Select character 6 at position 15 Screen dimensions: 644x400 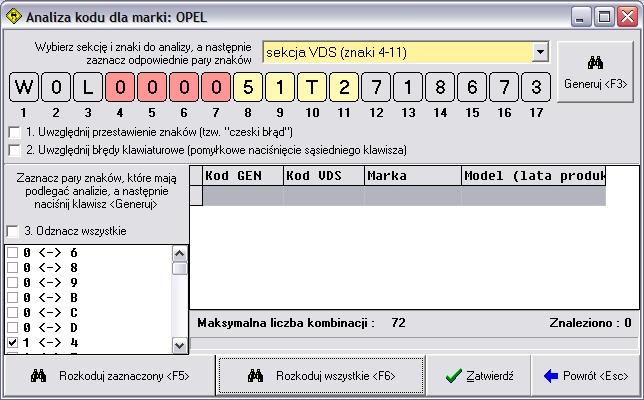point(472,87)
